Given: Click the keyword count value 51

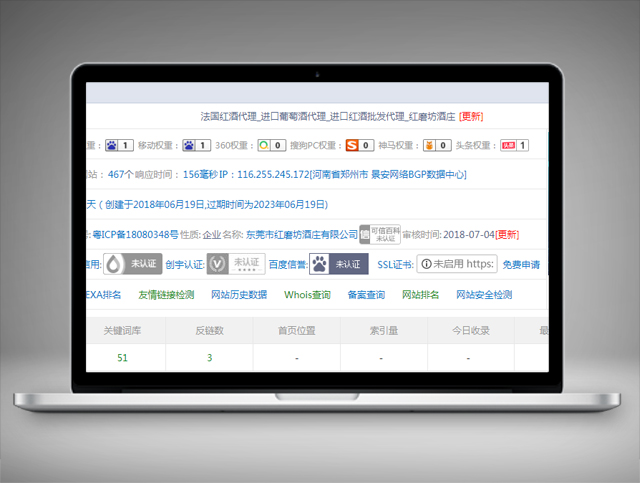Looking at the screenshot, I should click(122, 357).
